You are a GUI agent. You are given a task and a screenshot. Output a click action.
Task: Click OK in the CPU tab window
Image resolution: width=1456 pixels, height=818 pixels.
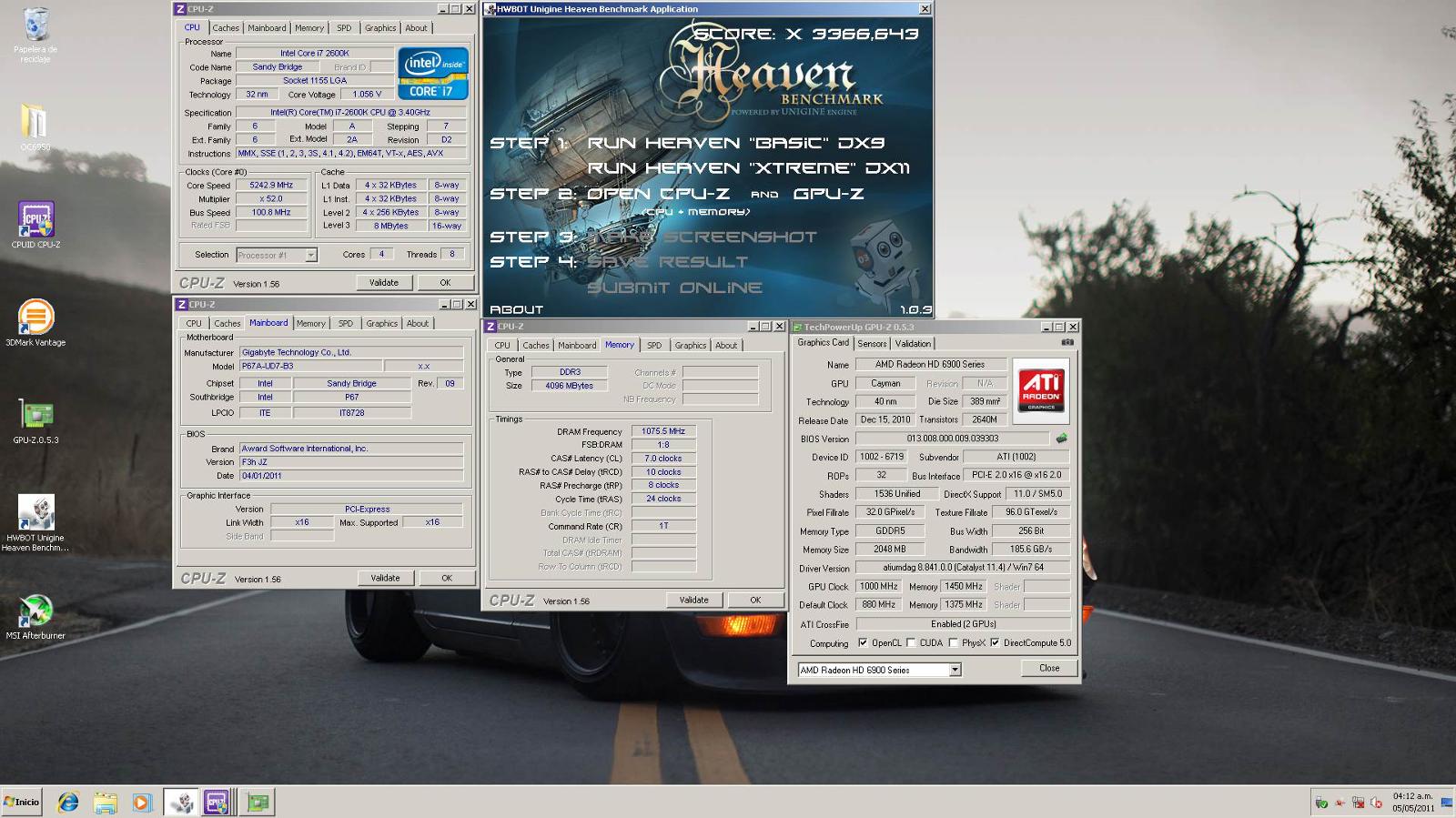click(445, 283)
